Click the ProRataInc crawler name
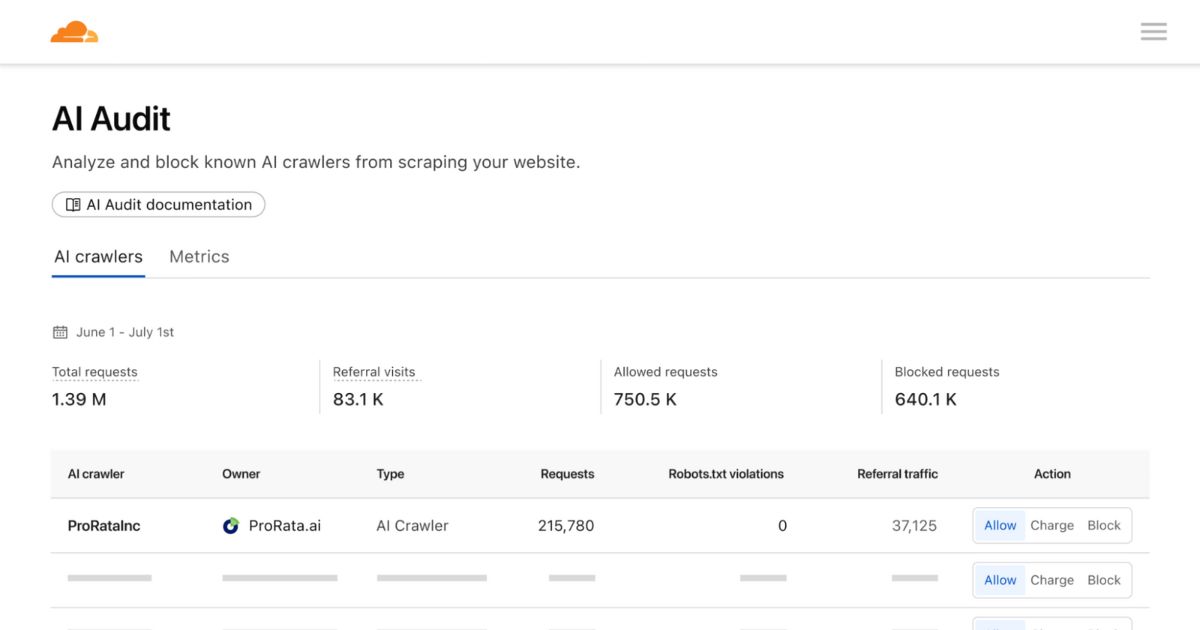Screen dimensions: 1200x630 point(103,525)
